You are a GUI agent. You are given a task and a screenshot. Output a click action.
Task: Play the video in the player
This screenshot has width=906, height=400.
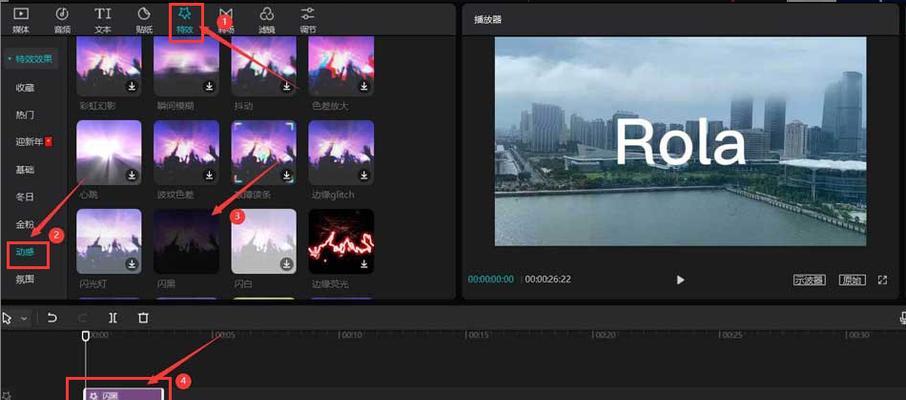click(x=681, y=280)
